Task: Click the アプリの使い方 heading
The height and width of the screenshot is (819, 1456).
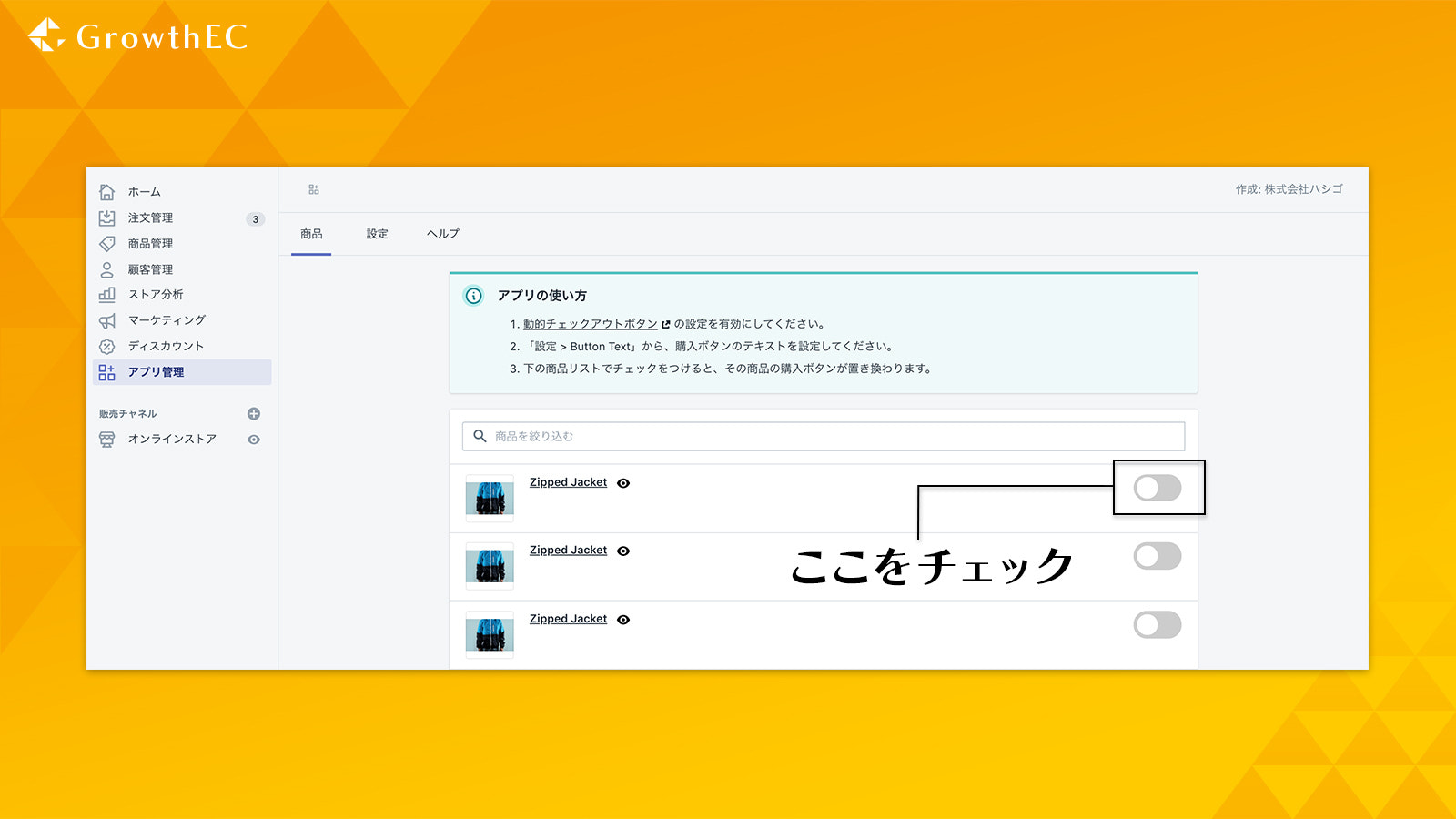Action: tap(541, 296)
